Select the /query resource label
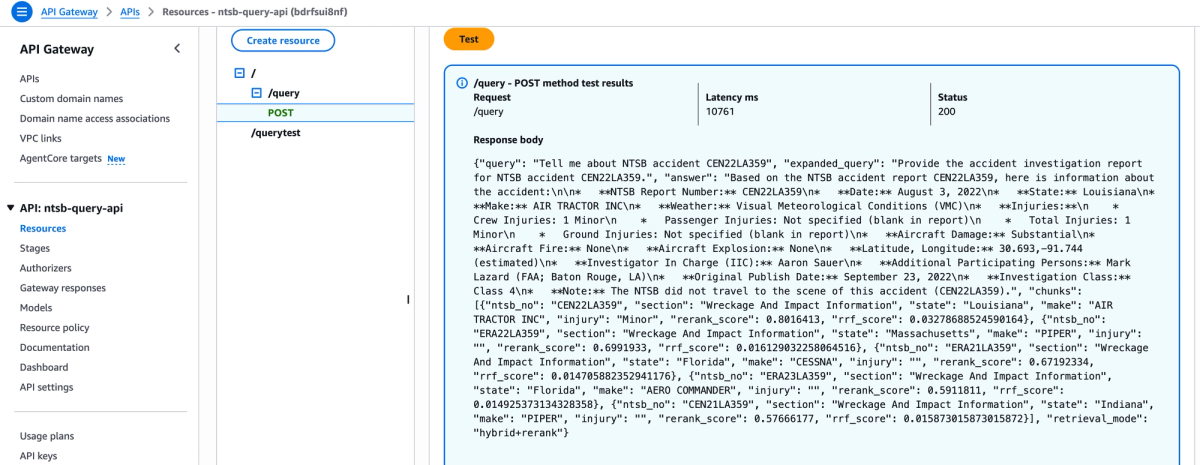Screen dimensions: 1200x465 (x=284, y=93)
